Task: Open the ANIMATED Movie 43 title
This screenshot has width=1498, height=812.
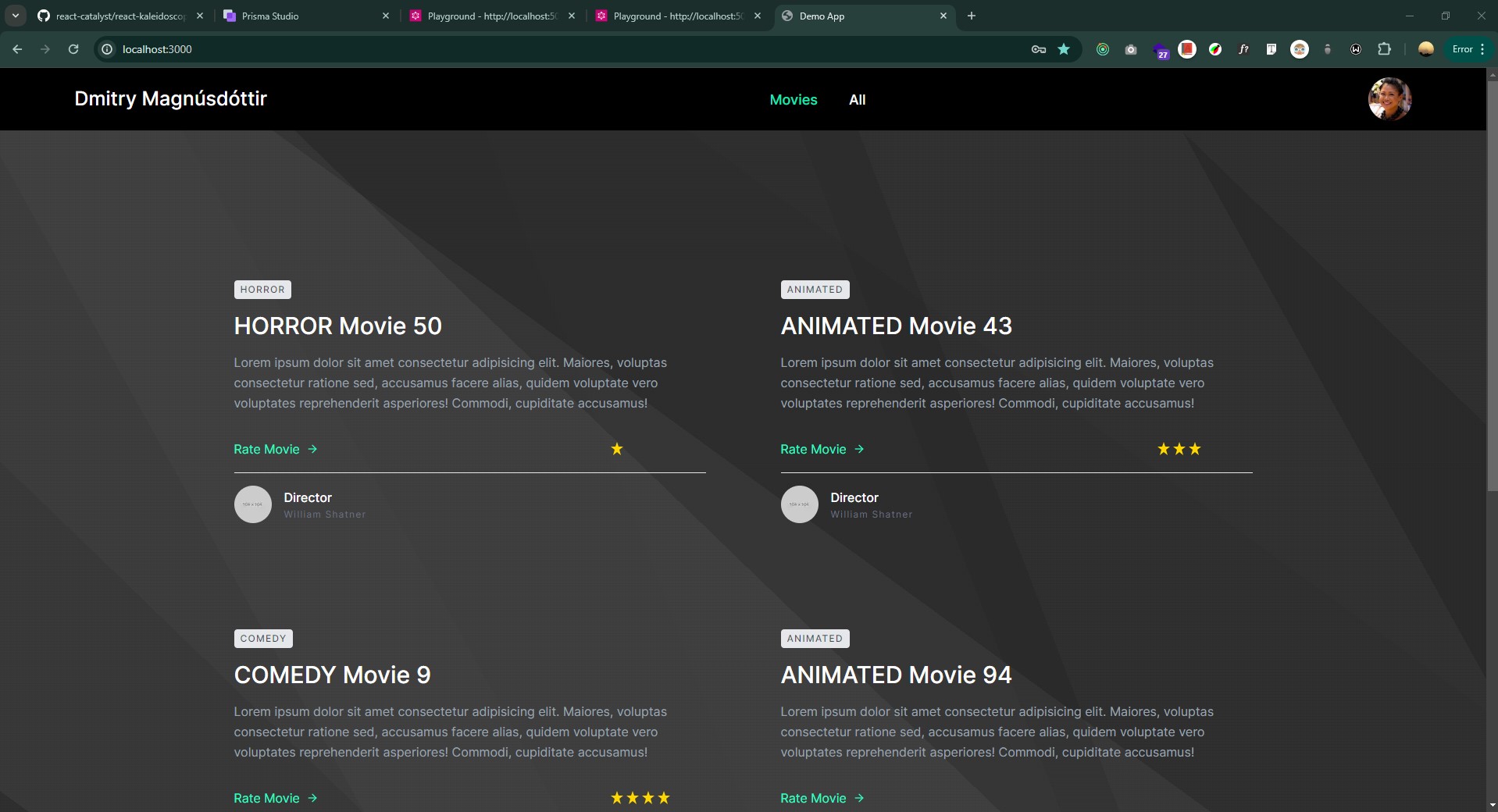Action: tap(897, 326)
